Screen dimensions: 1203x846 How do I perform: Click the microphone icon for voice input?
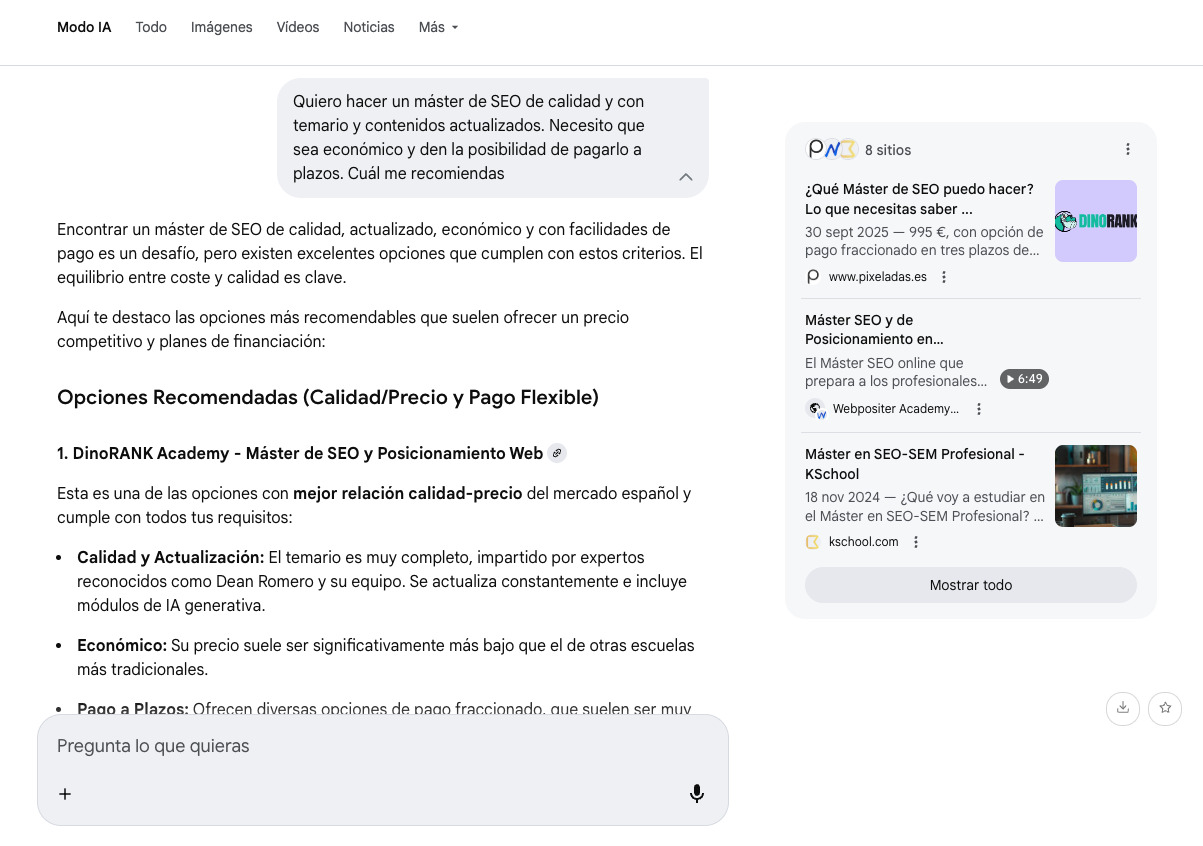696,793
